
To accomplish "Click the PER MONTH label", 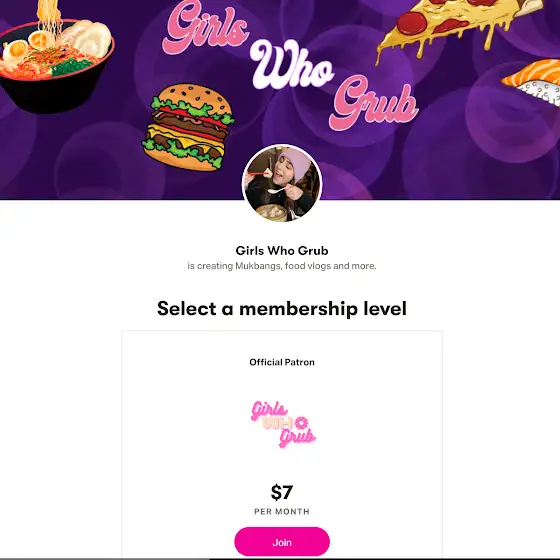I will point(282,511).
